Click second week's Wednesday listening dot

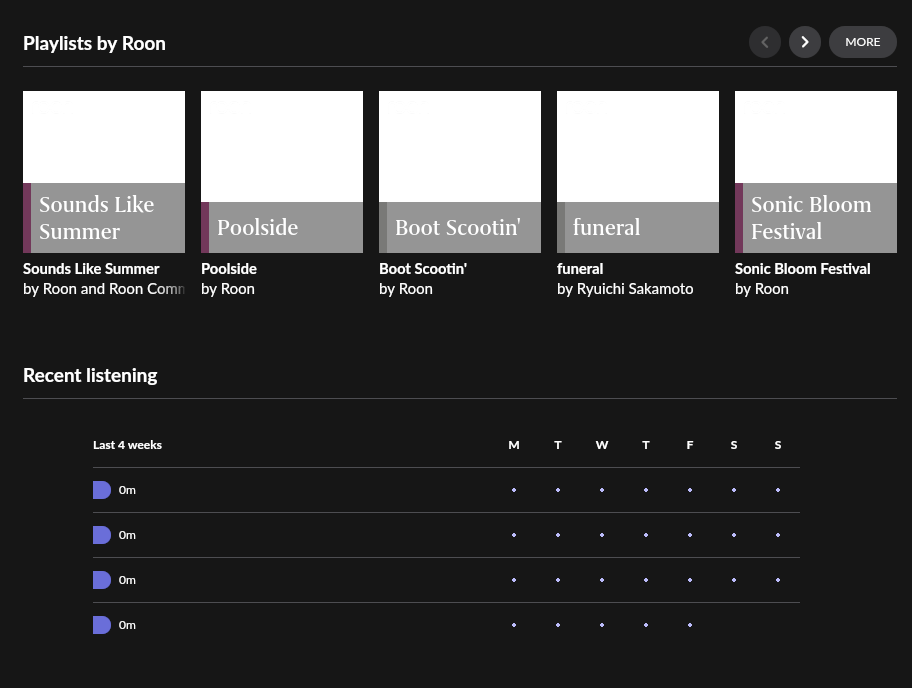pyautogui.click(x=602, y=535)
